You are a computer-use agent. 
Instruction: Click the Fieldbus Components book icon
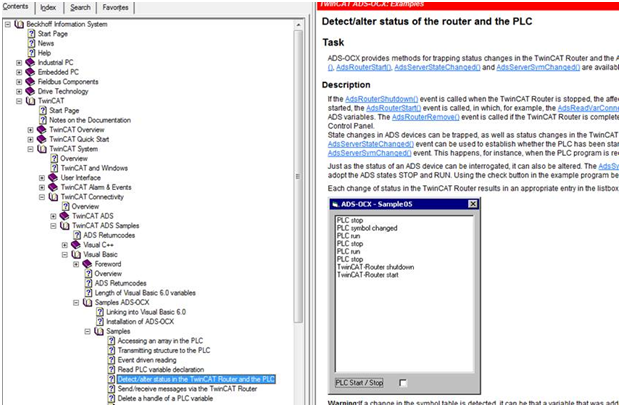coord(30,82)
